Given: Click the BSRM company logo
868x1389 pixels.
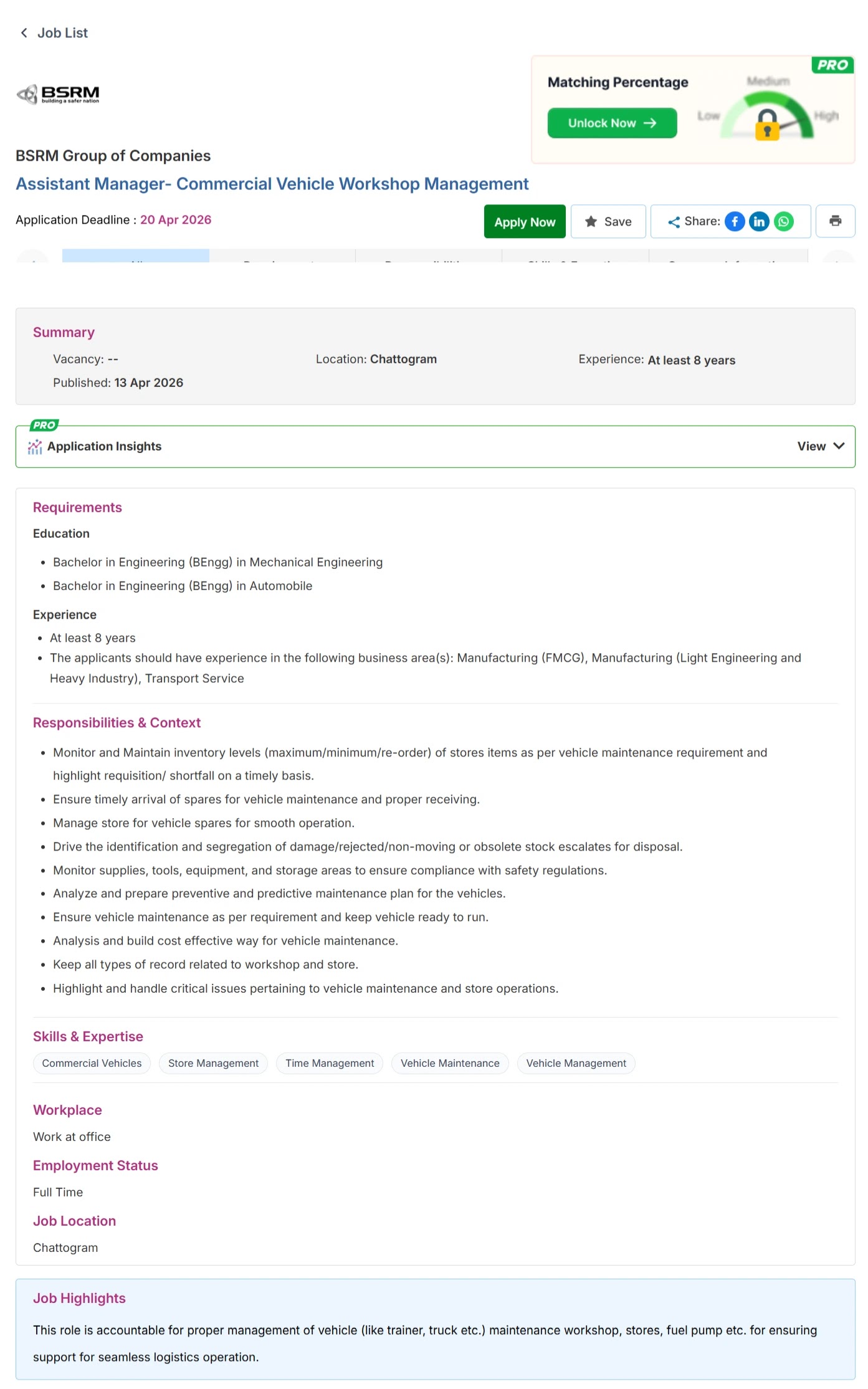Looking at the screenshot, I should click(58, 94).
